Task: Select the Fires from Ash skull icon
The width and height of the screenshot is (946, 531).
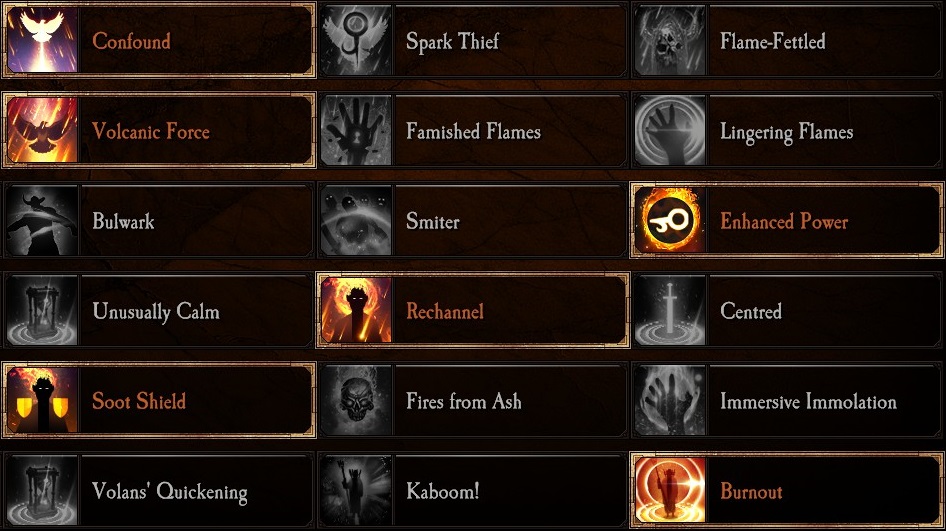Action: tap(356, 400)
